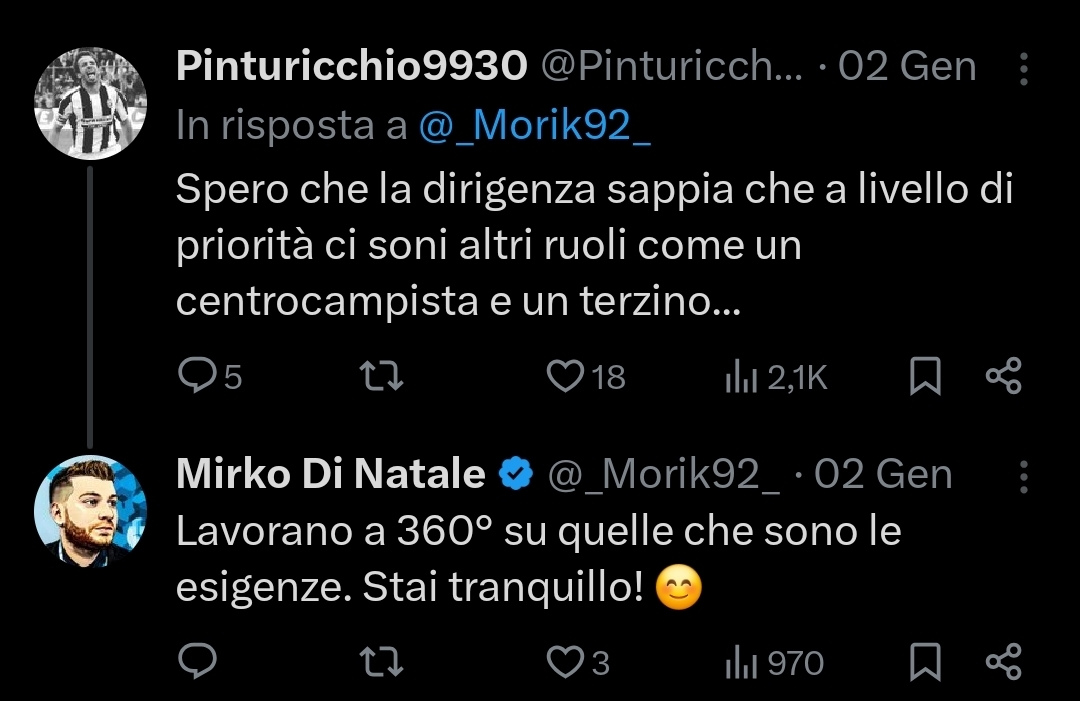Image resolution: width=1080 pixels, height=701 pixels.
Task: Like Mirko Di Natale's tweet
Action: [x=566, y=661]
